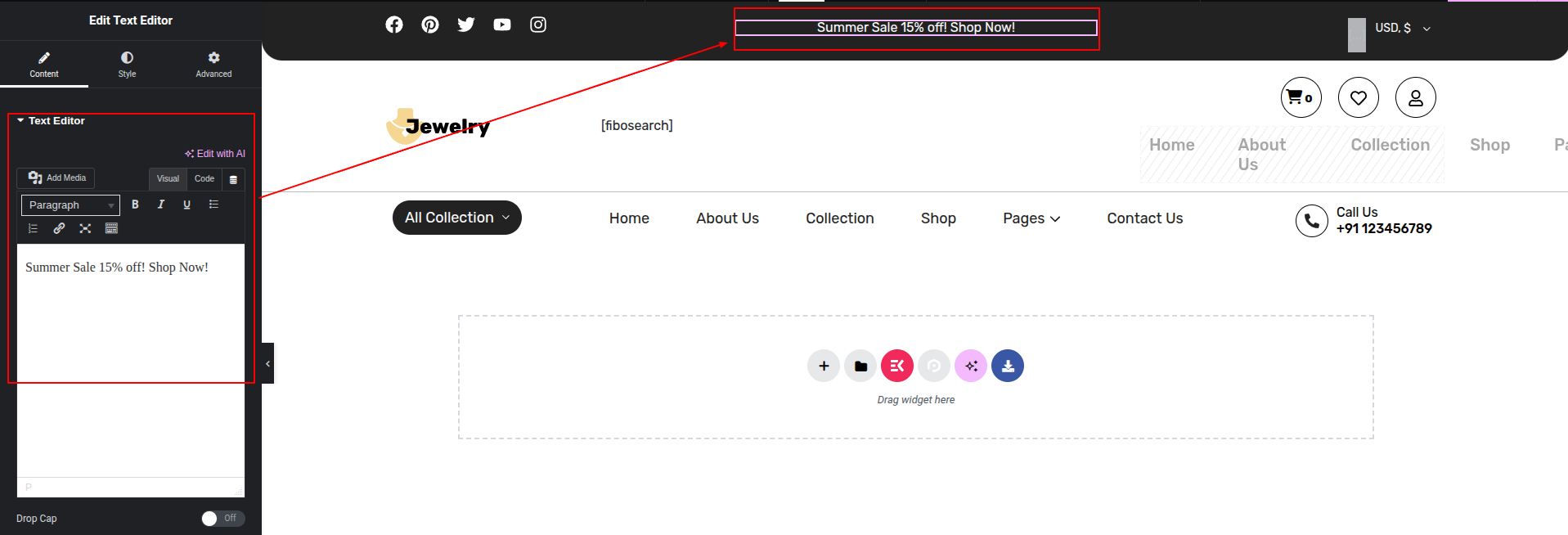
Task: Click the italic formatting icon
Action: (161, 205)
